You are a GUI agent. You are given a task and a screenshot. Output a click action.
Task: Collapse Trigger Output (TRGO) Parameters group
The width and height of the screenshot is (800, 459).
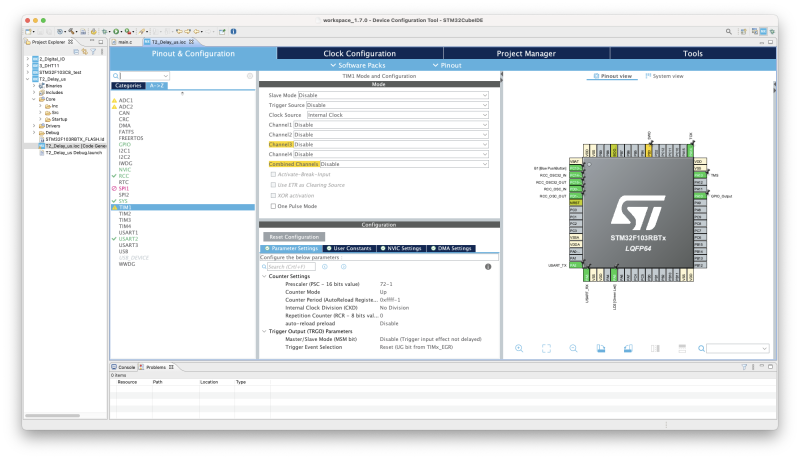(x=264, y=332)
